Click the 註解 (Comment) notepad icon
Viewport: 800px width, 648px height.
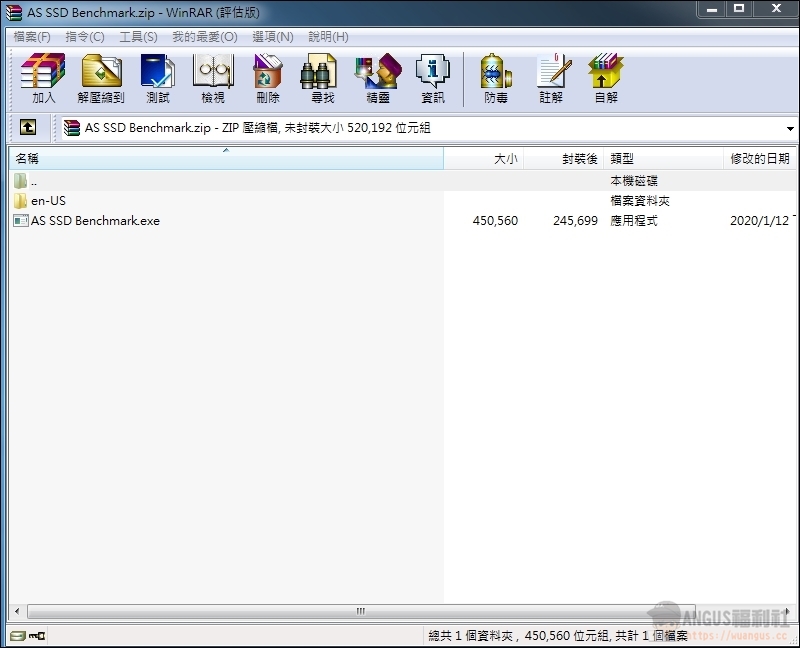551,78
